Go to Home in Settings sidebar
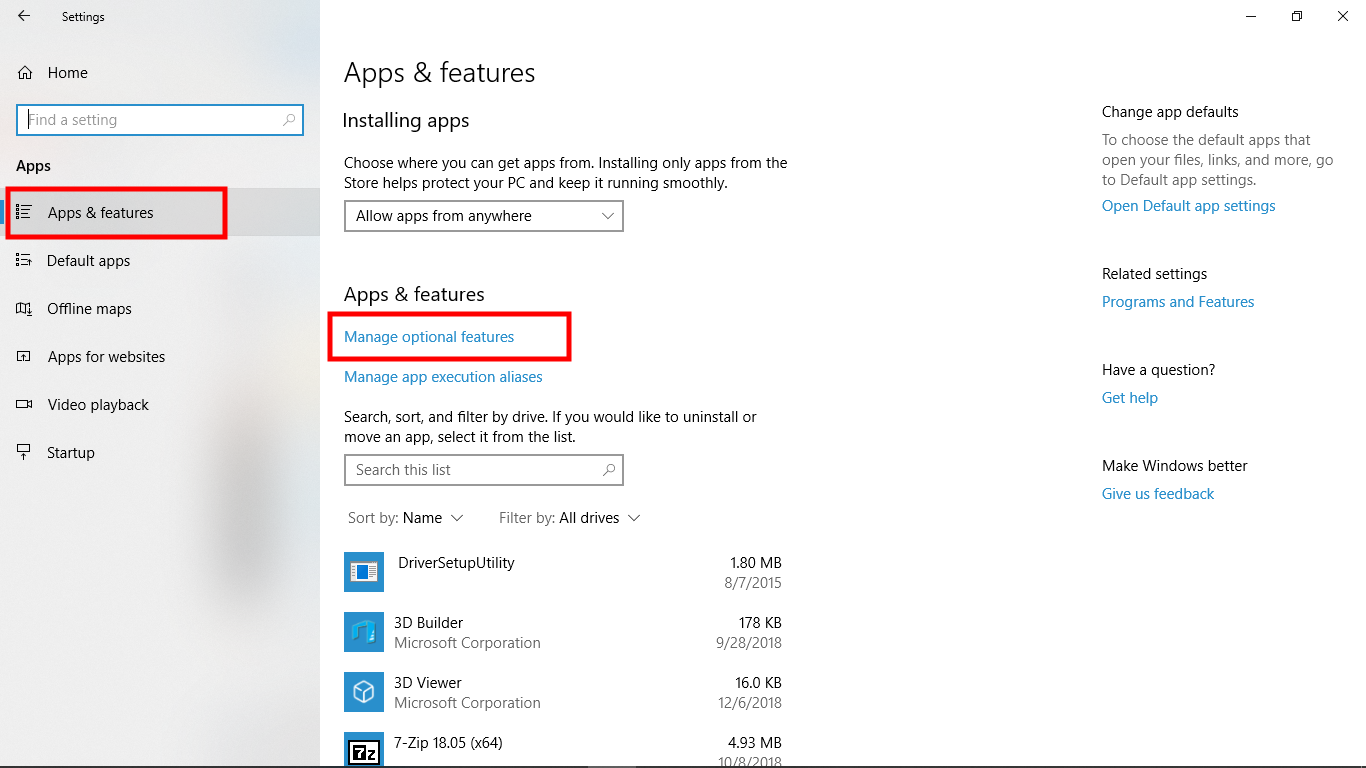The height and width of the screenshot is (768, 1366). [x=160, y=73]
